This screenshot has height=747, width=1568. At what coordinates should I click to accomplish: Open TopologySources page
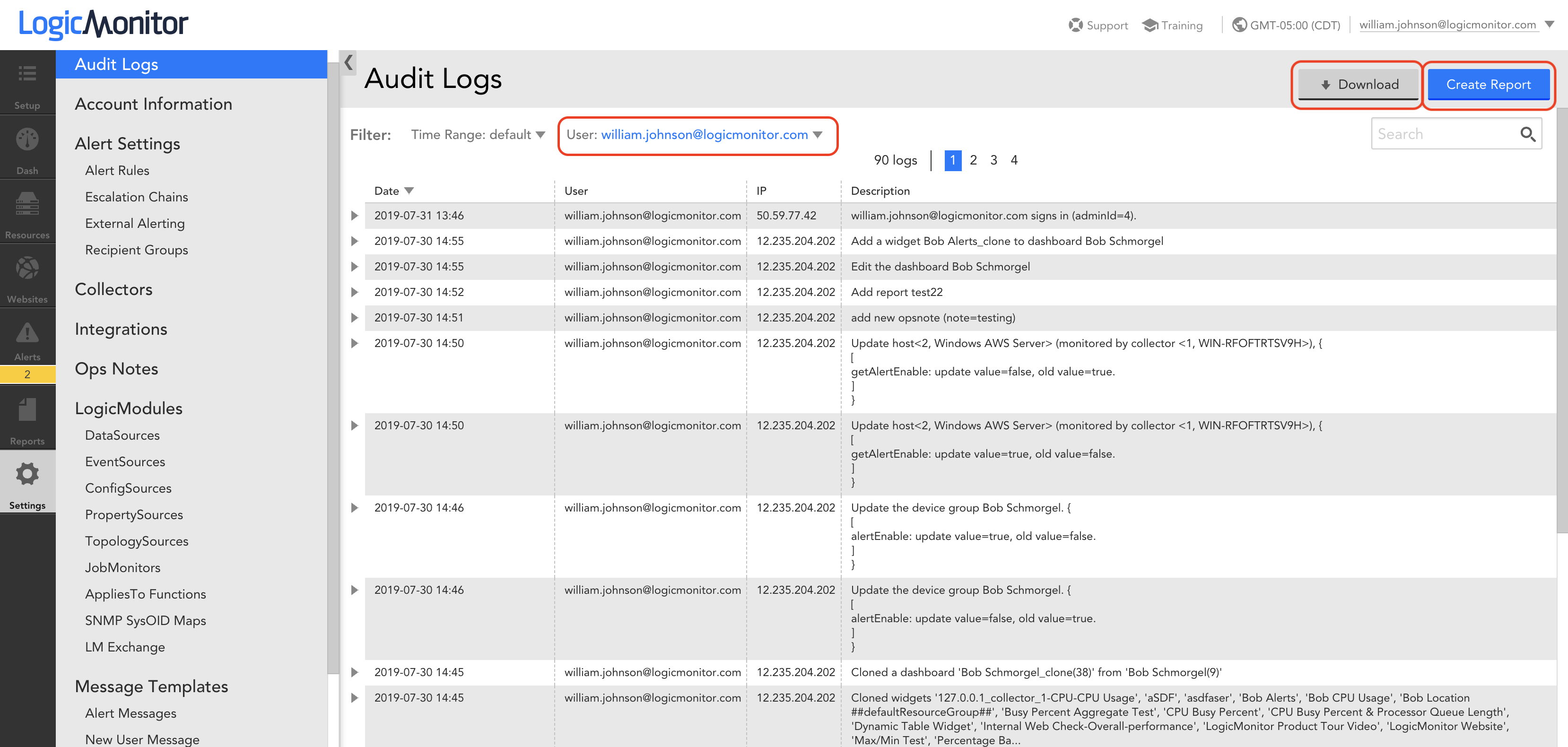click(x=136, y=541)
